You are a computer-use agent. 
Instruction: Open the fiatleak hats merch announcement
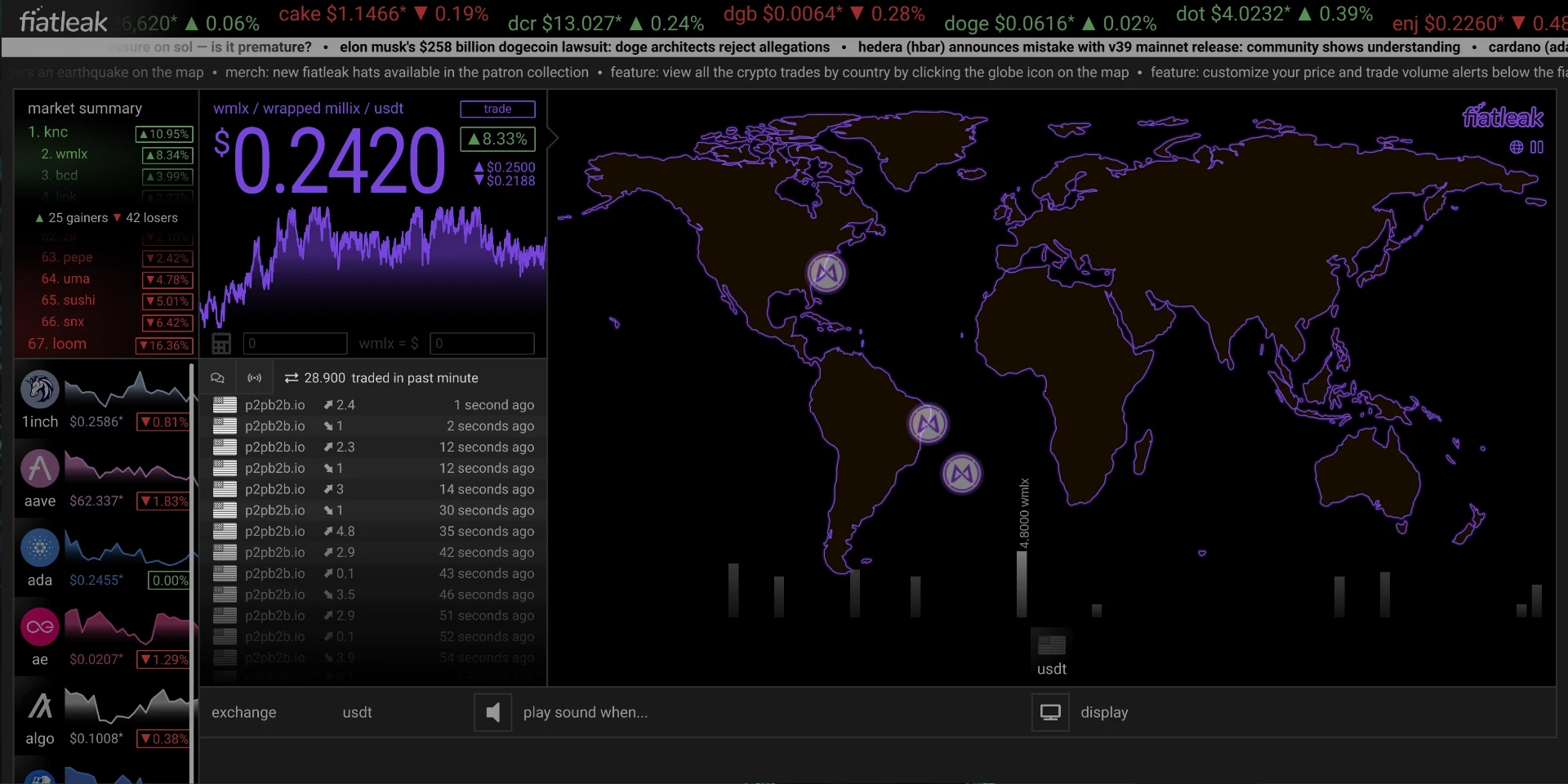[407, 73]
